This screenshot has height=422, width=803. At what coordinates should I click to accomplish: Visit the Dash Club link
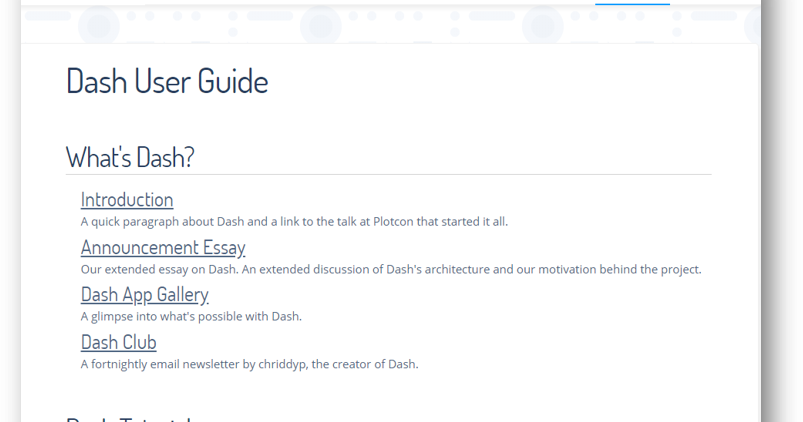[118, 342]
